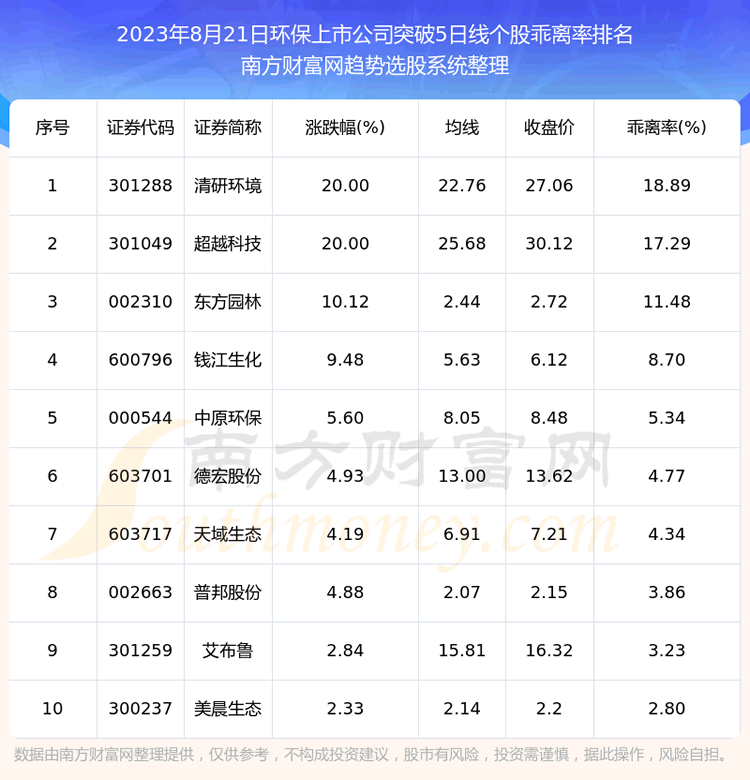Click change percentage 4.88

point(345,592)
